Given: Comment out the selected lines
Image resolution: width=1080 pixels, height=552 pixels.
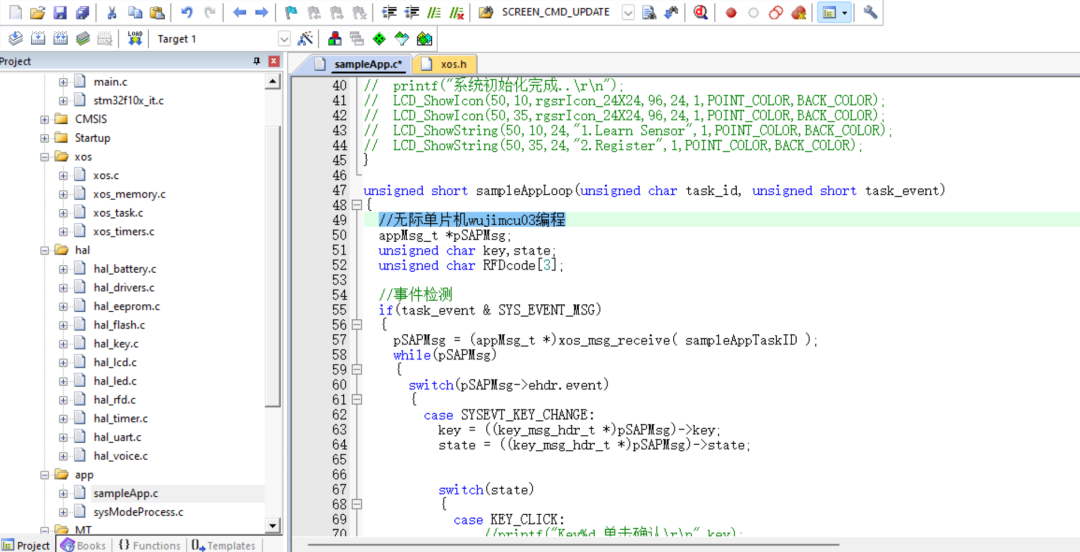Looking at the screenshot, I should [434, 12].
